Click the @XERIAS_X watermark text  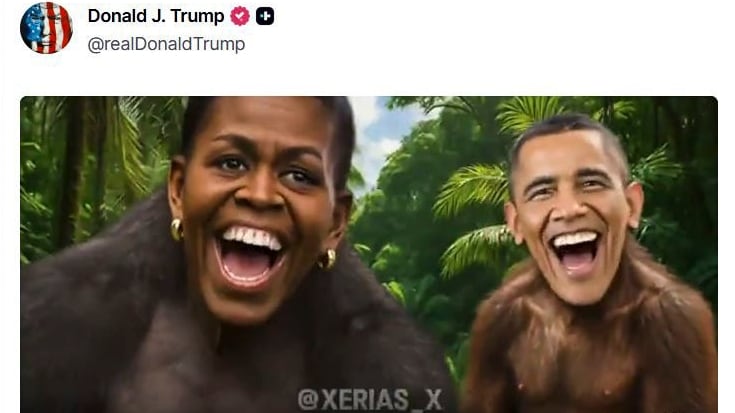coord(370,399)
